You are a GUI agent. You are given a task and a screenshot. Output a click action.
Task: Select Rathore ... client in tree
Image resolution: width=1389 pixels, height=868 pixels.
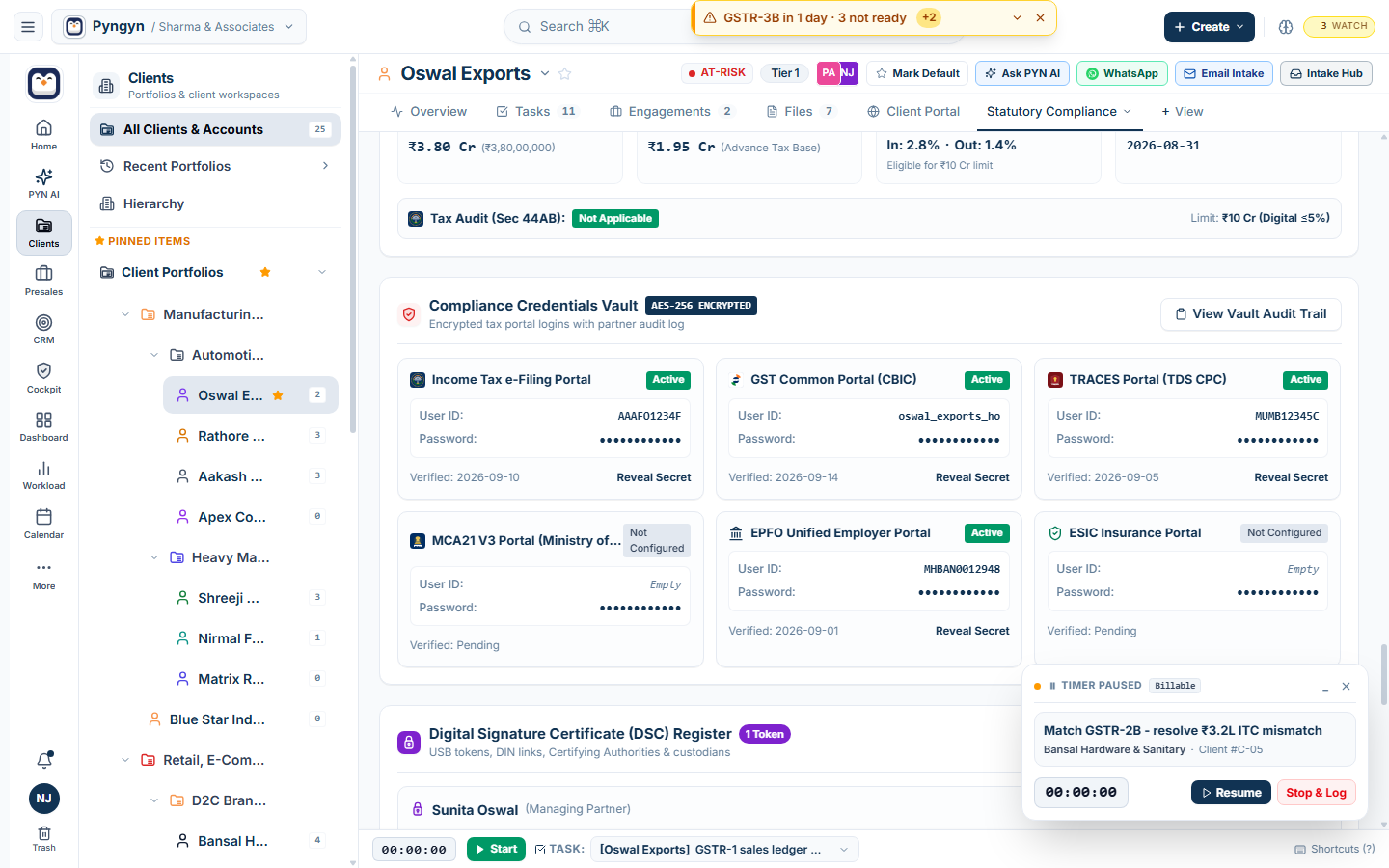point(251,436)
